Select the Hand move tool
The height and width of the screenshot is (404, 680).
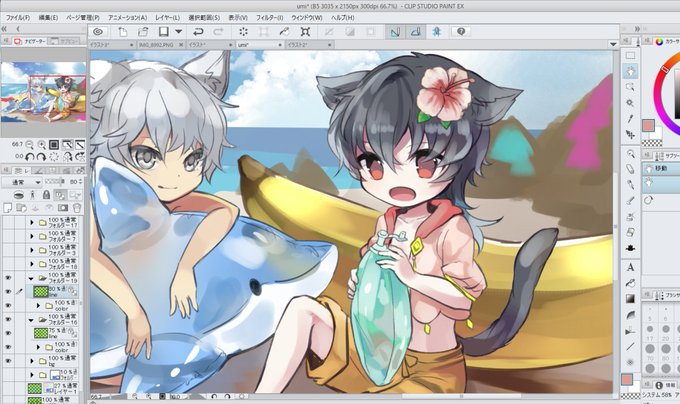pos(630,71)
